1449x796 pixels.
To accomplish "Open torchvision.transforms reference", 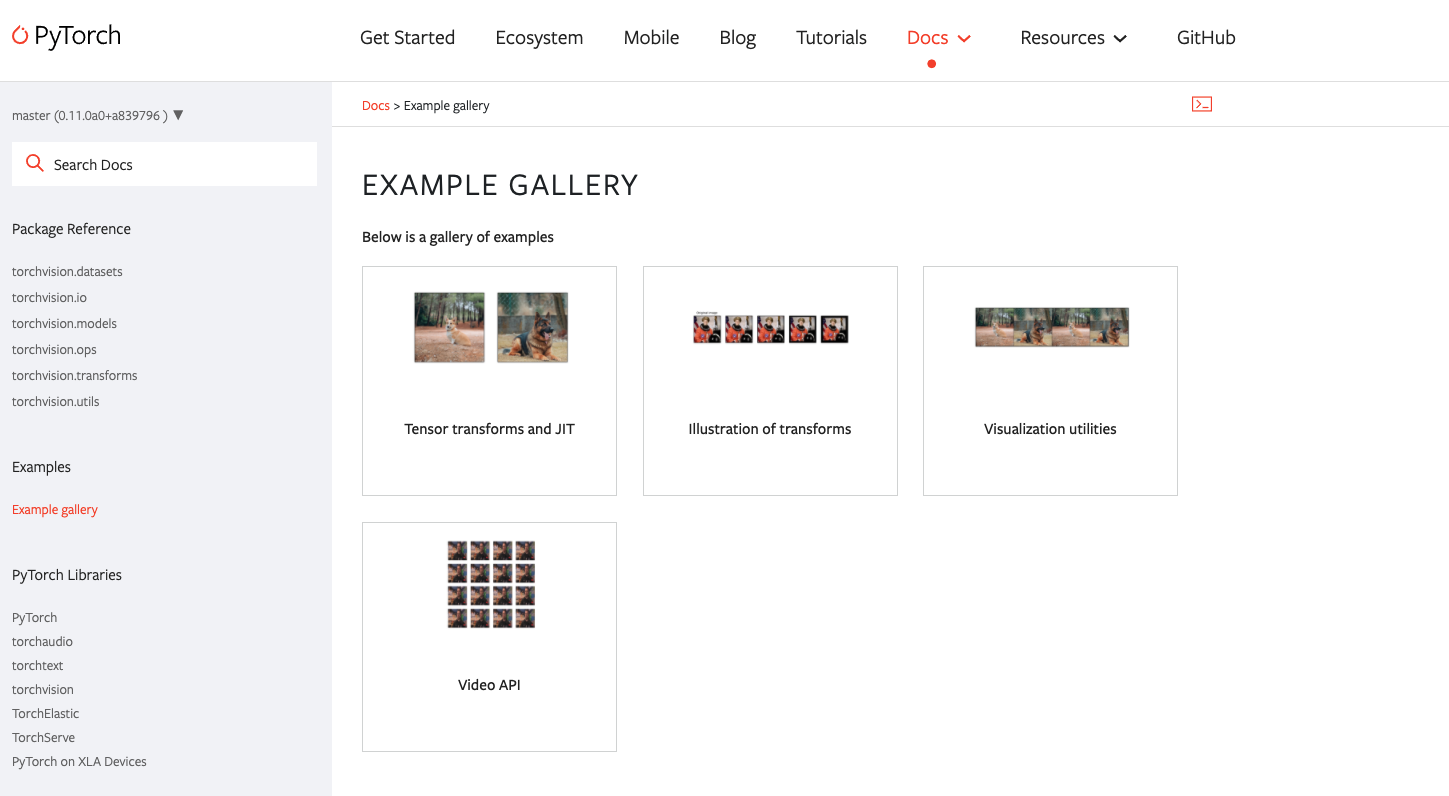I will (x=74, y=375).
